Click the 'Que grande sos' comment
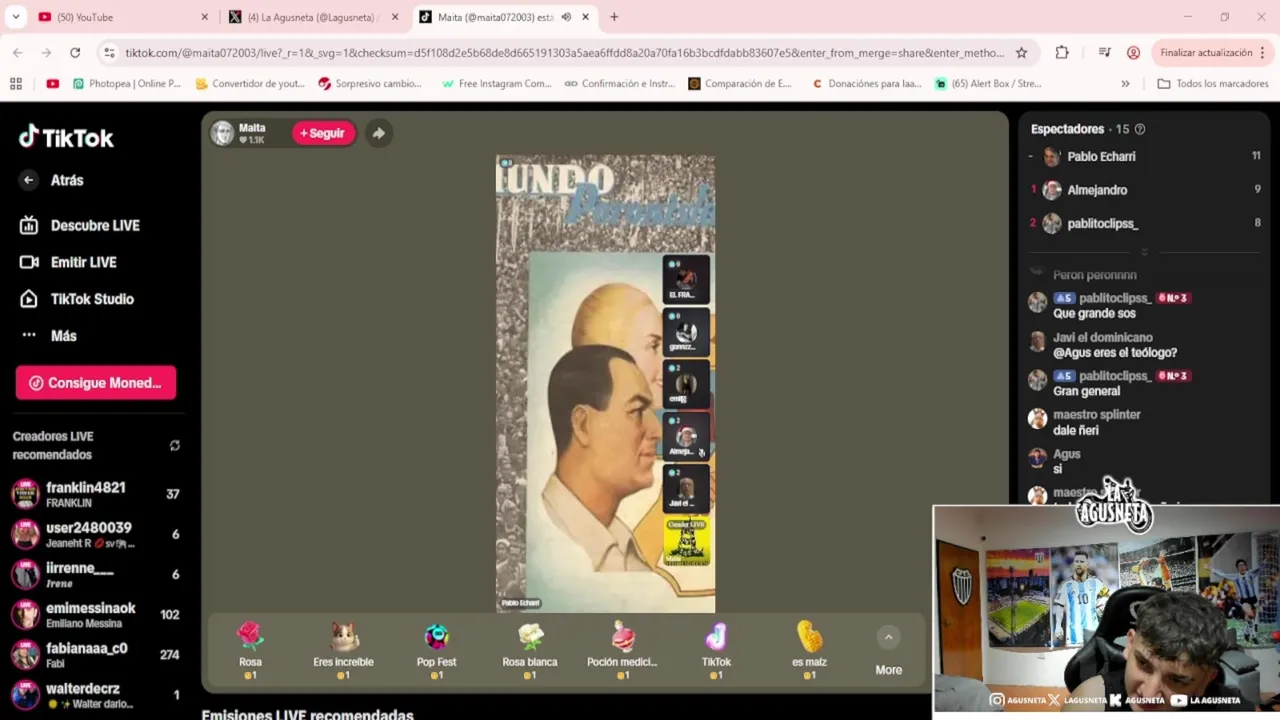This screenshot has height=720, width=1280. click(1094, 314)
